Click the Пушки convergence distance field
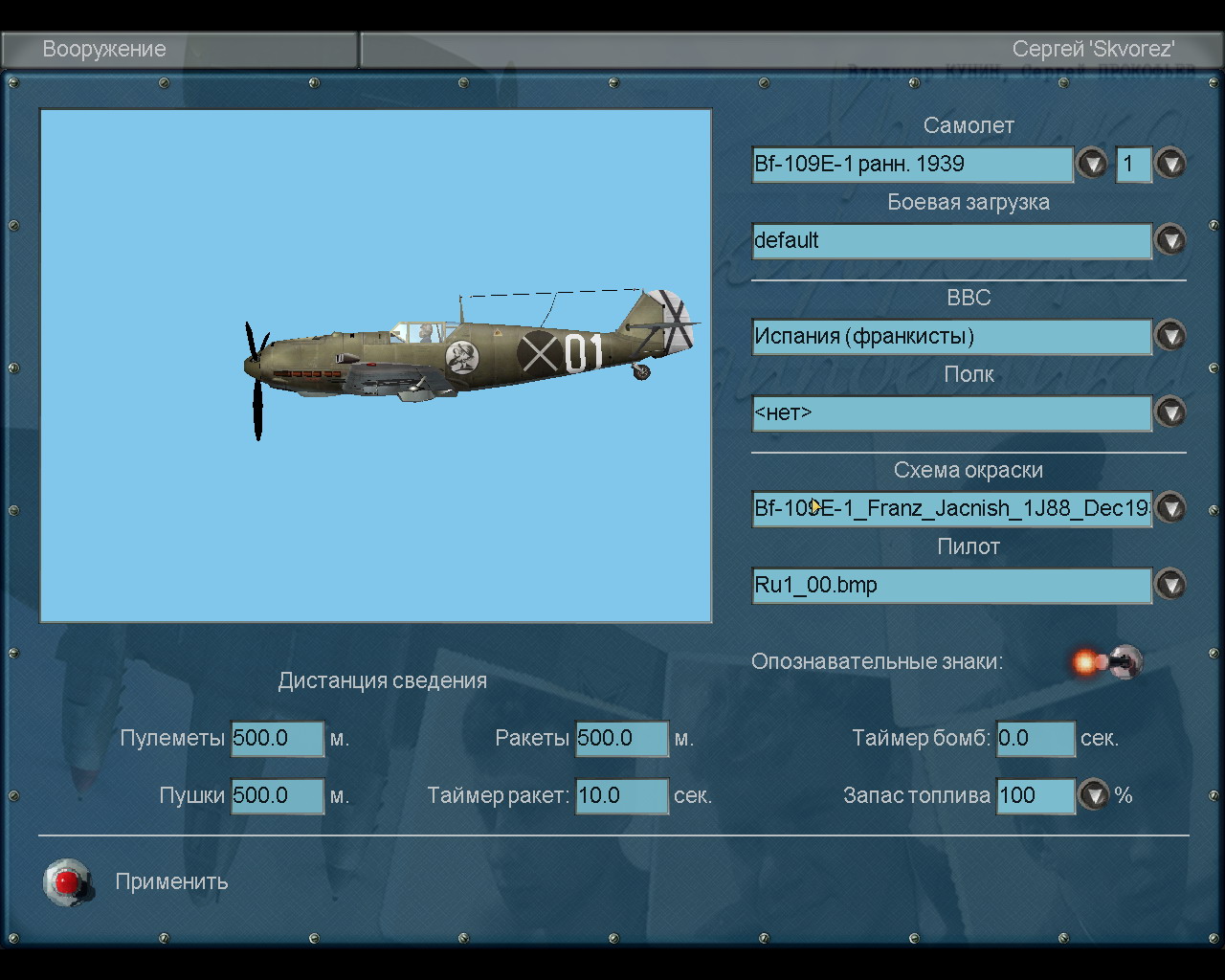 pos(278,795)
